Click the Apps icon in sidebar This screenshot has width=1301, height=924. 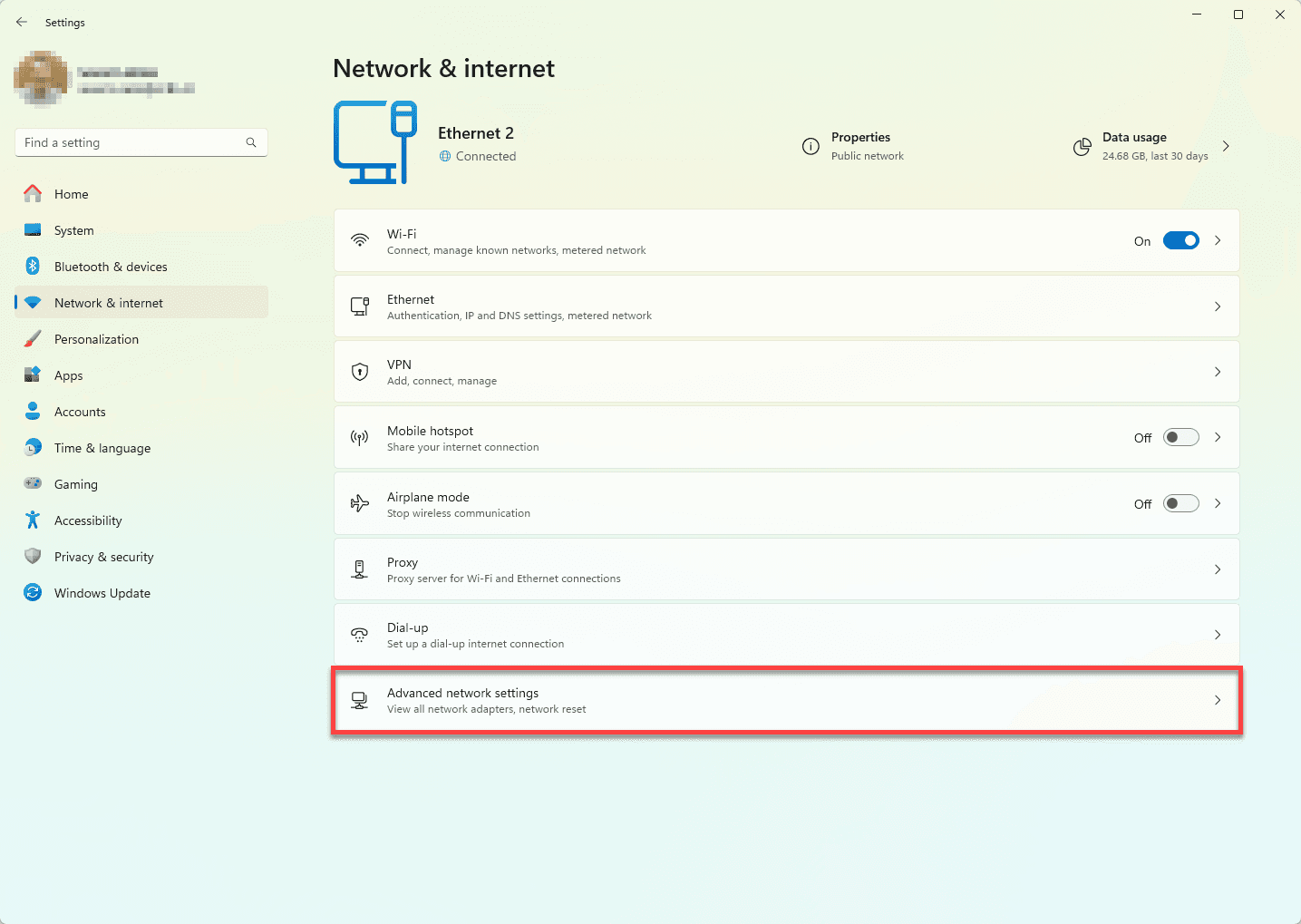point(33,374)
